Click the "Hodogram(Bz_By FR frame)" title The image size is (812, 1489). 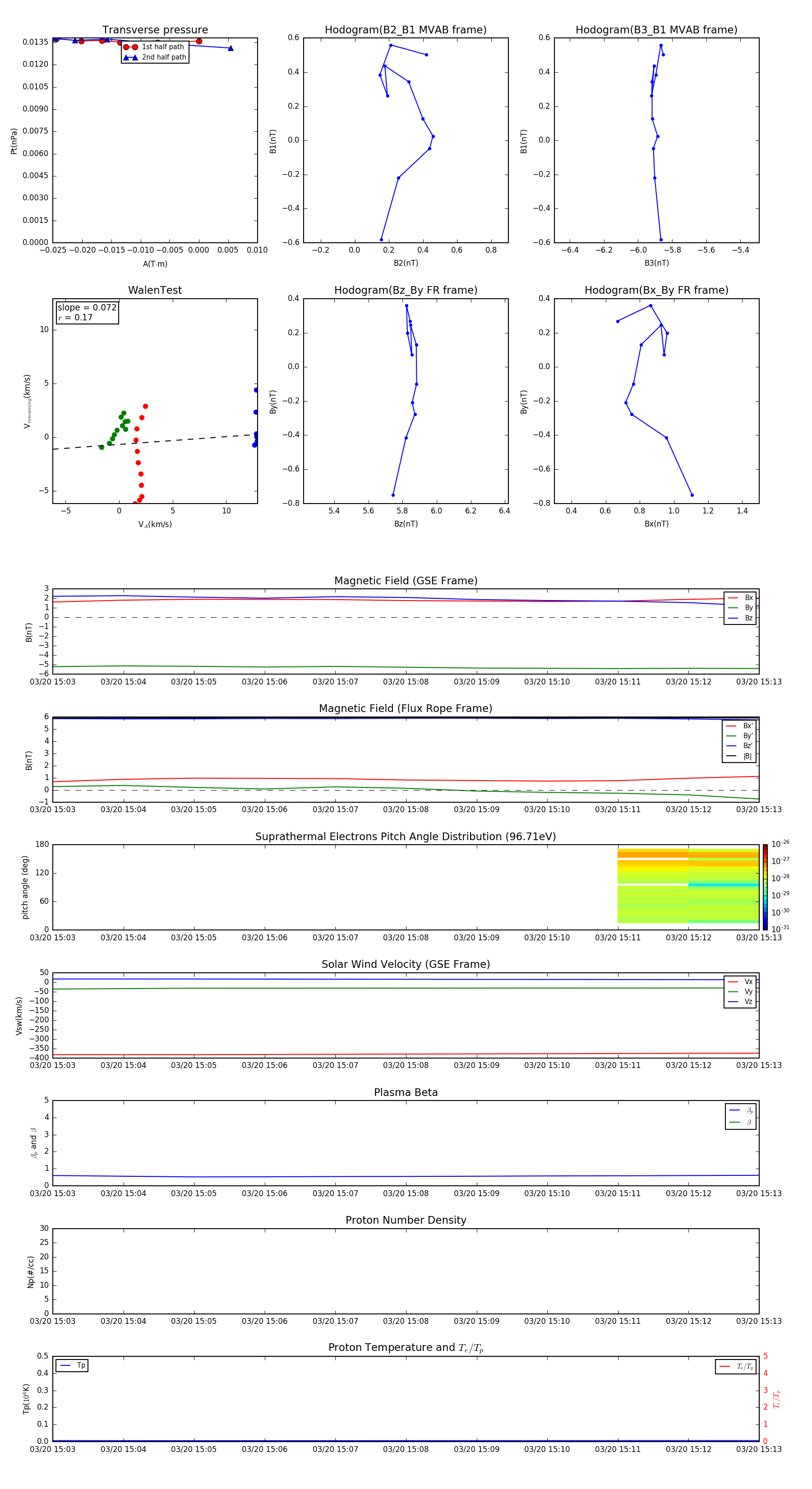[406, 290]
